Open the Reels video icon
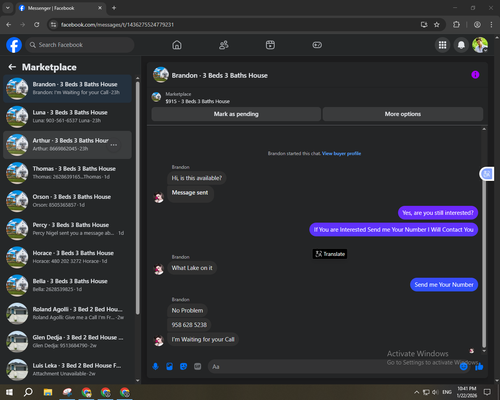500x400 pixels. pos(270,45)
